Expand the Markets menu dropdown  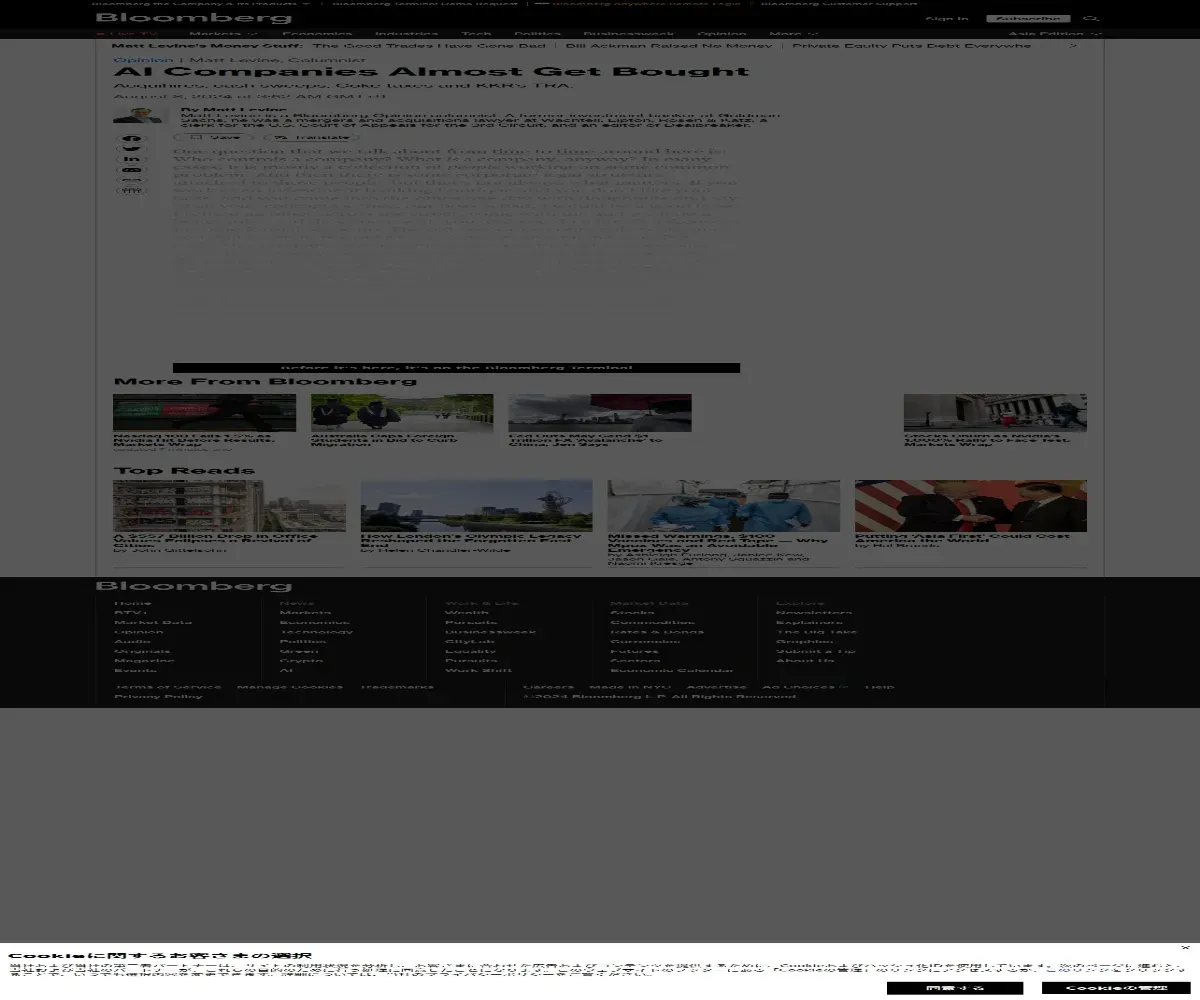[x=224, y=34]
